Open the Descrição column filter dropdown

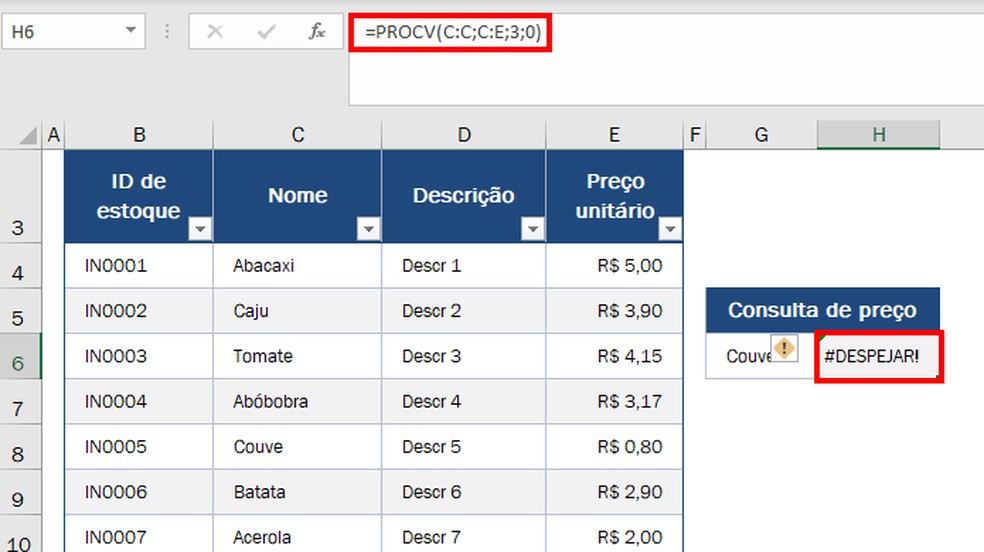[x=533, y=230]
